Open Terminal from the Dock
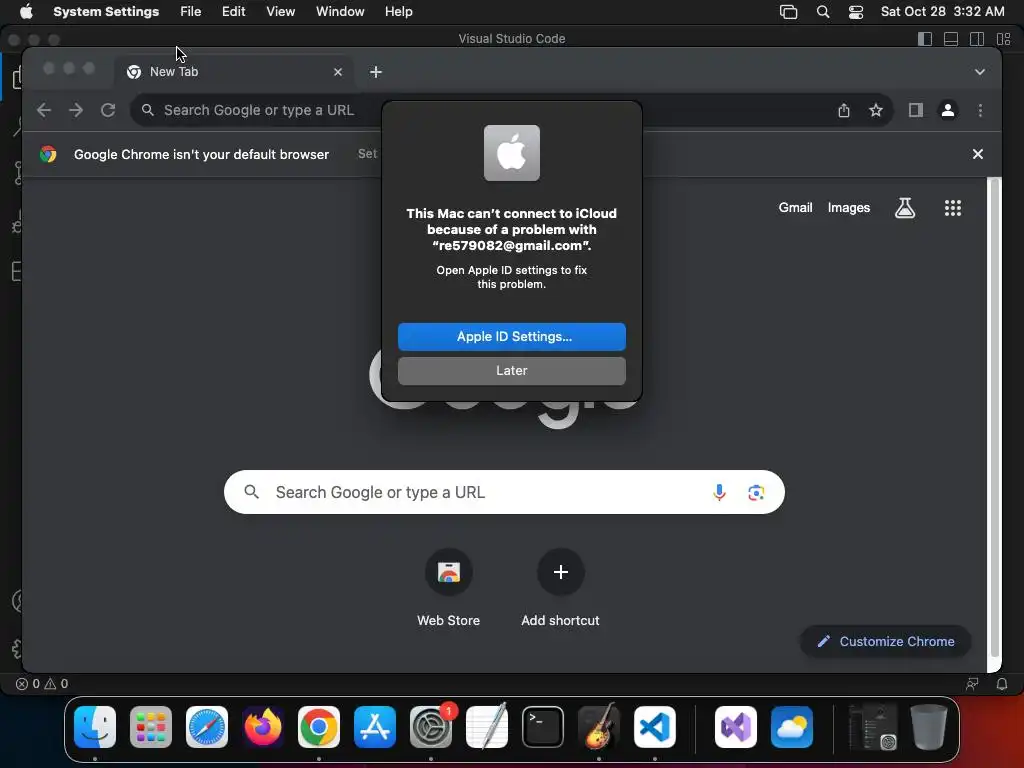This screenshot has height=768, width=1024. (543, 727)
